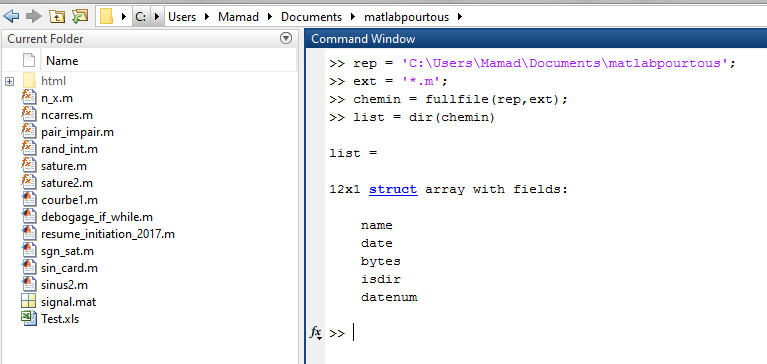
Task: Select the html folder icon
Action: (29, 81)
